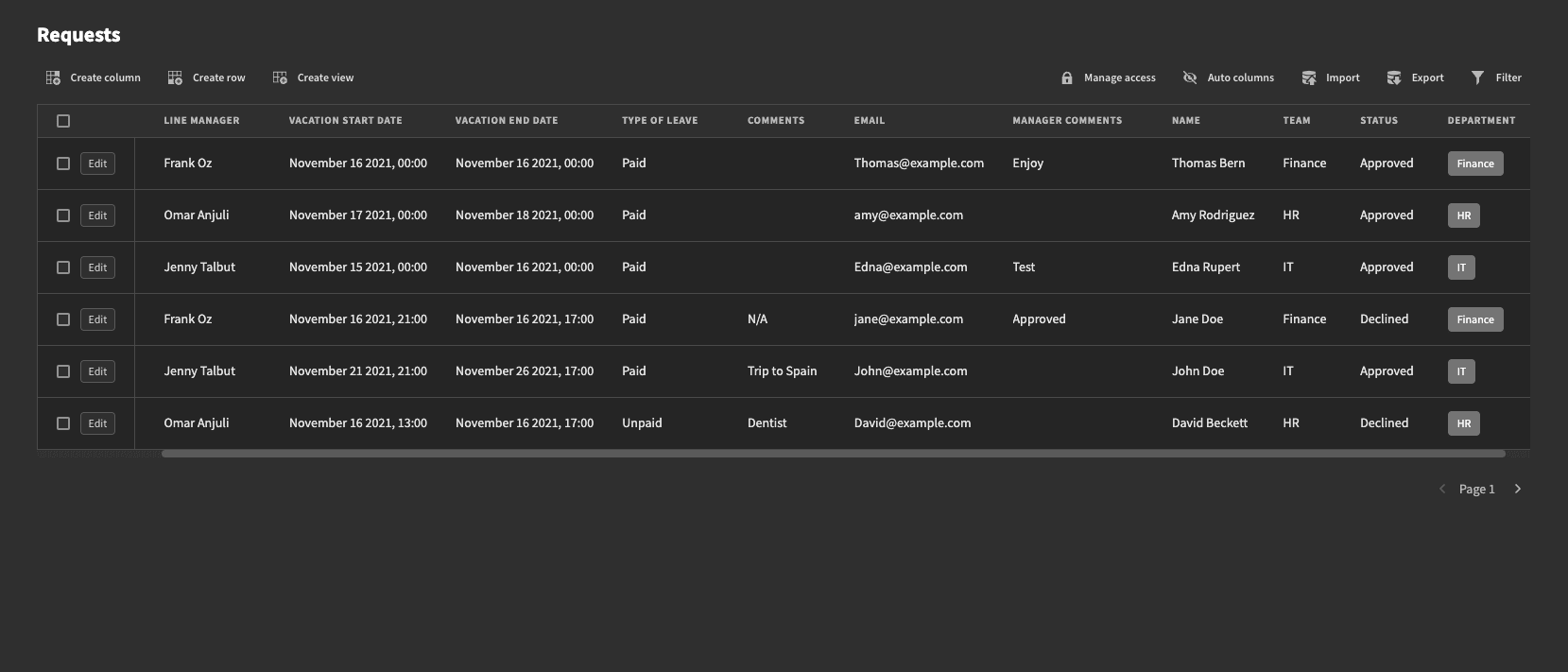Click the 'Enjoy' manager comment cell
The width and height of the screenshot is (1568, 672).
(x=1027, y=164)
